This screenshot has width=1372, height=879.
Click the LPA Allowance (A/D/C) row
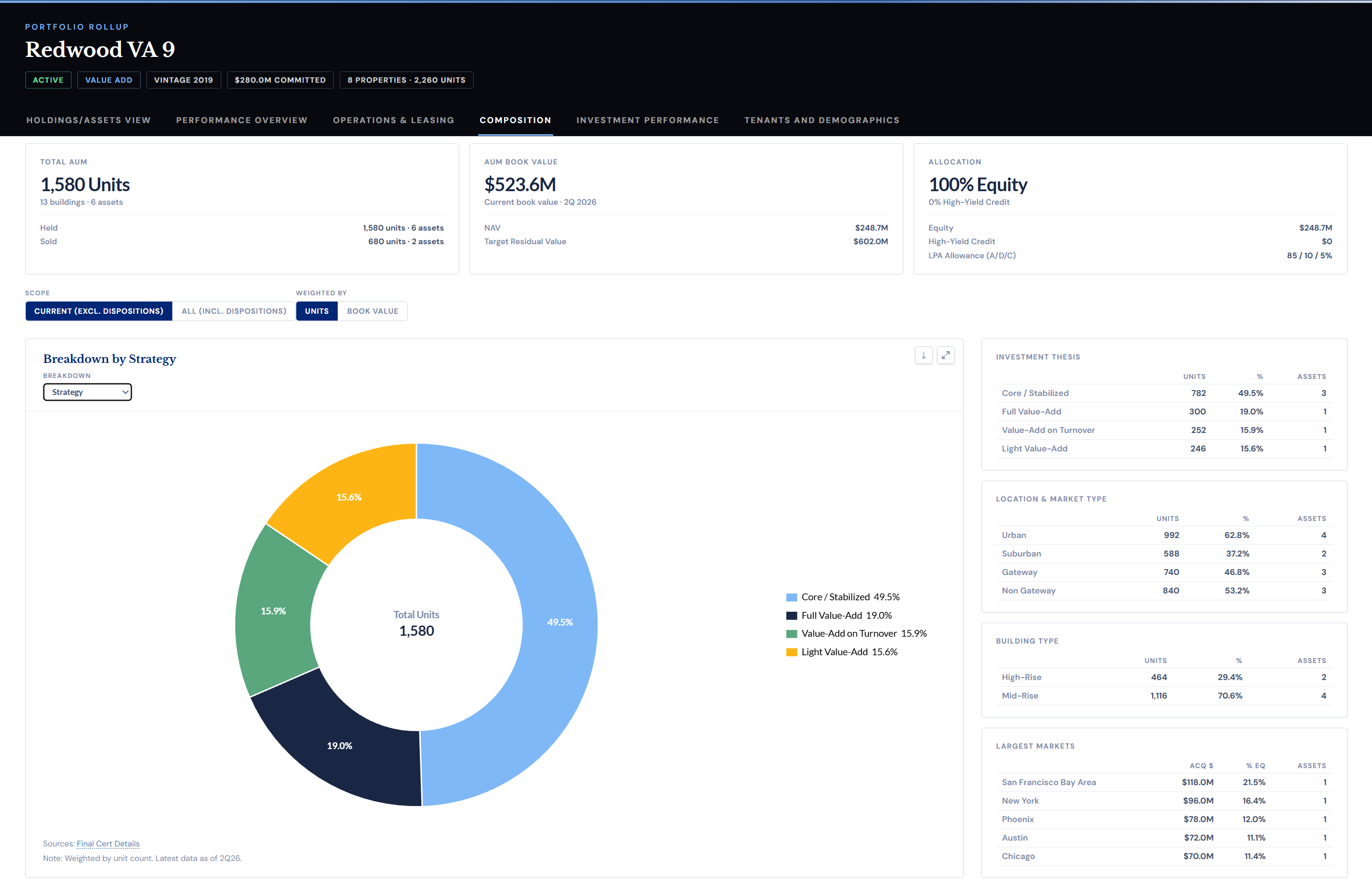tap(1130, 256)
